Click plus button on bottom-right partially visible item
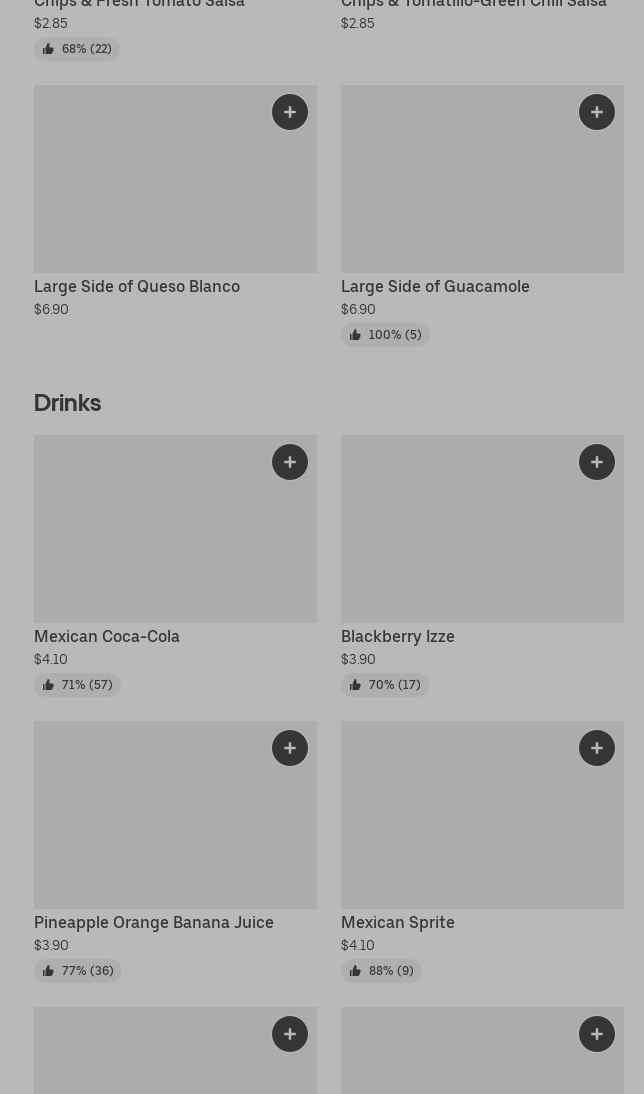This screenshot has width=644, height=1094. (597, 1034)
